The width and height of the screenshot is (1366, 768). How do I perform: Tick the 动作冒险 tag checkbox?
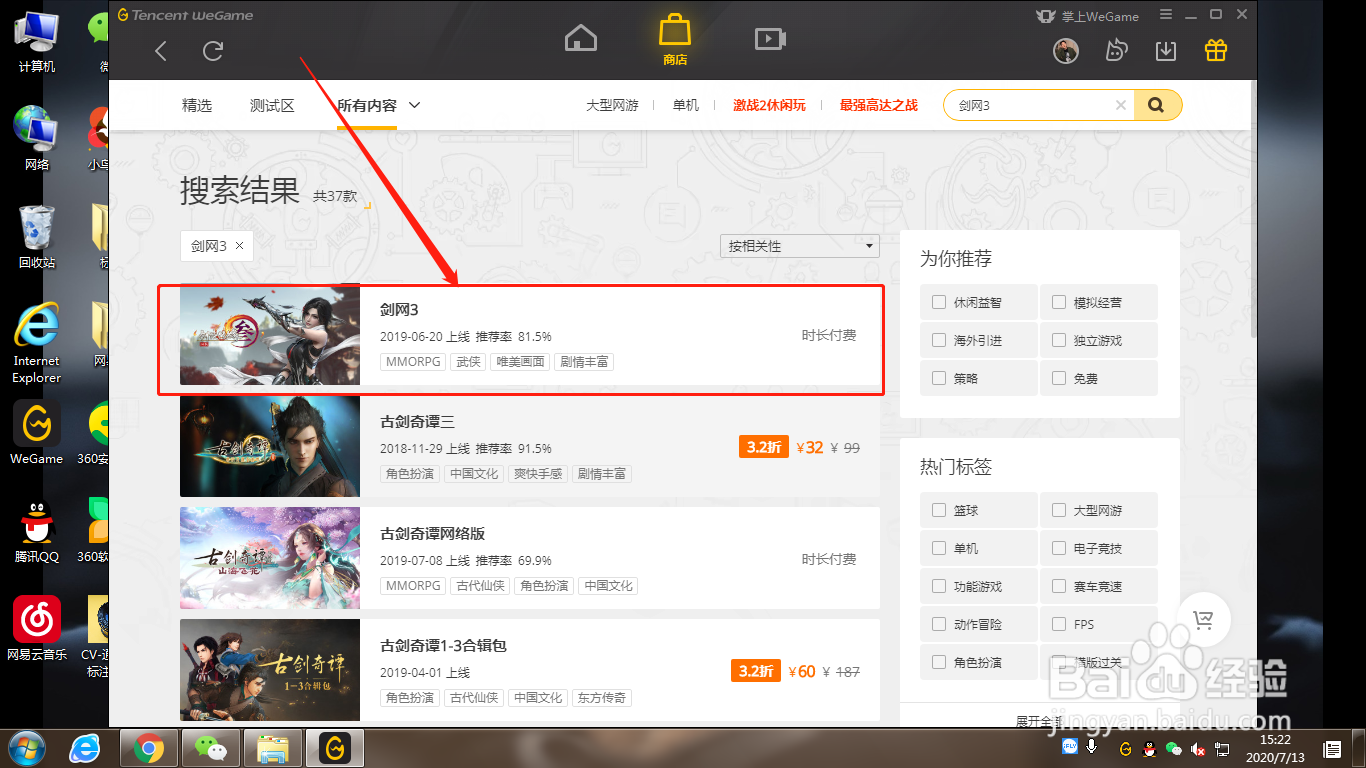[x=939, y=624]
